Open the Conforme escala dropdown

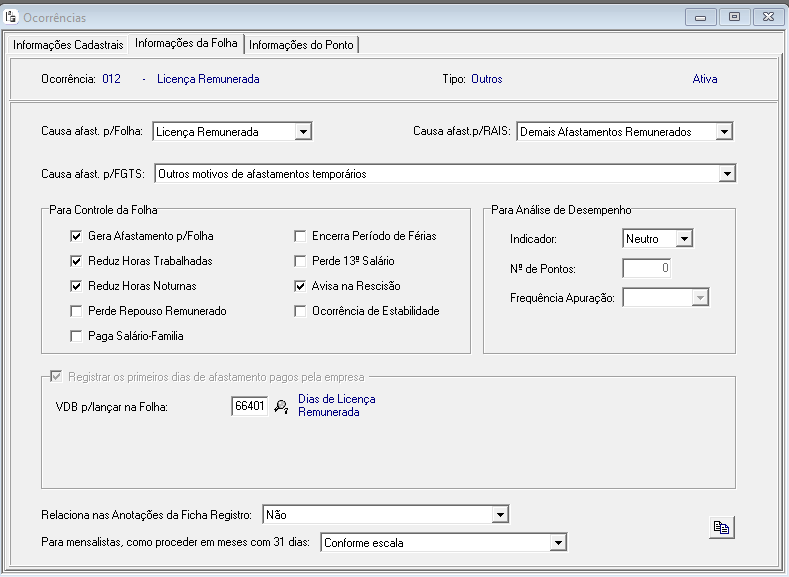tap(558, 543)
